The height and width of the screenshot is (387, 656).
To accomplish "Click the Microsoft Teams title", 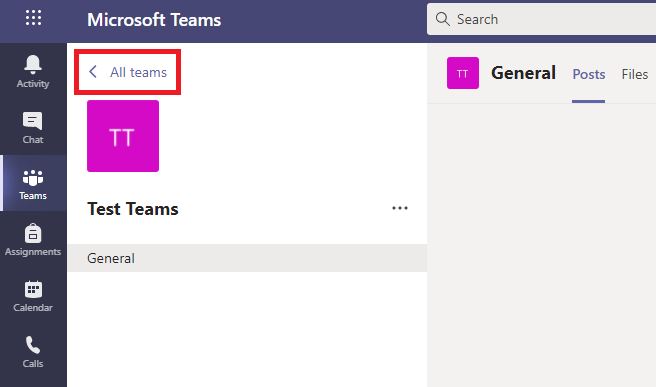I will coord(154,20).
